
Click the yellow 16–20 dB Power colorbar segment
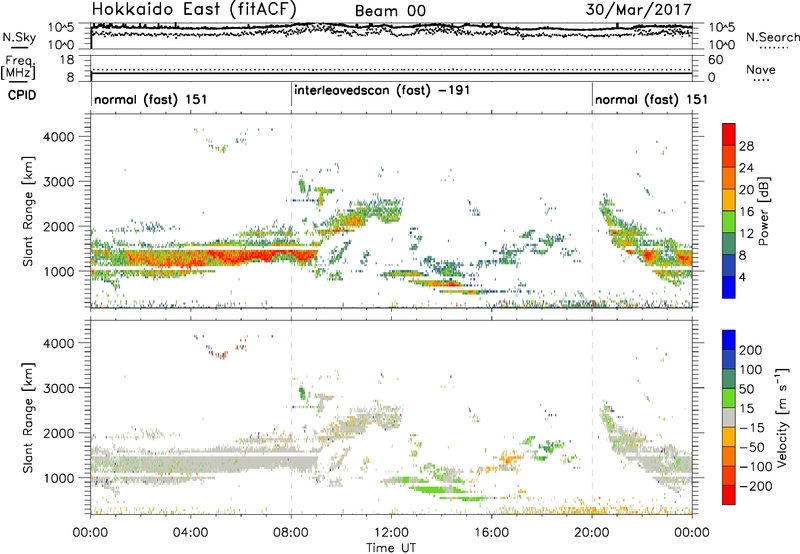coord(729,200)
